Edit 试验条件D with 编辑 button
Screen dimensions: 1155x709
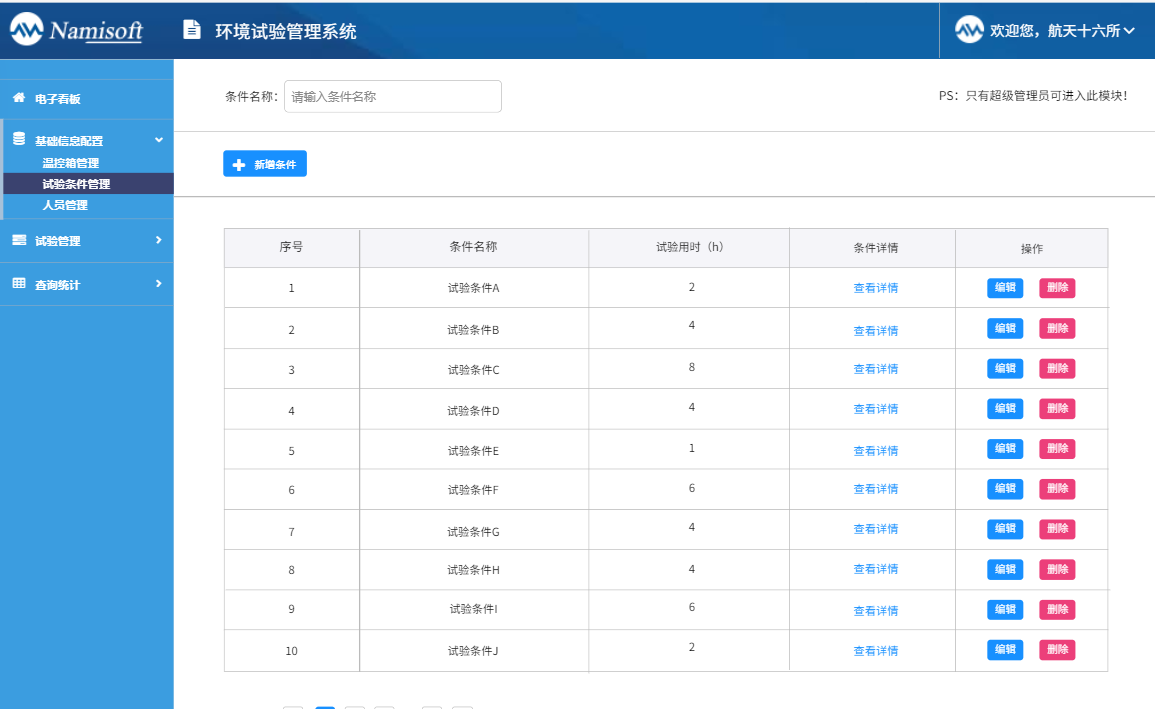click(1005, 409)
